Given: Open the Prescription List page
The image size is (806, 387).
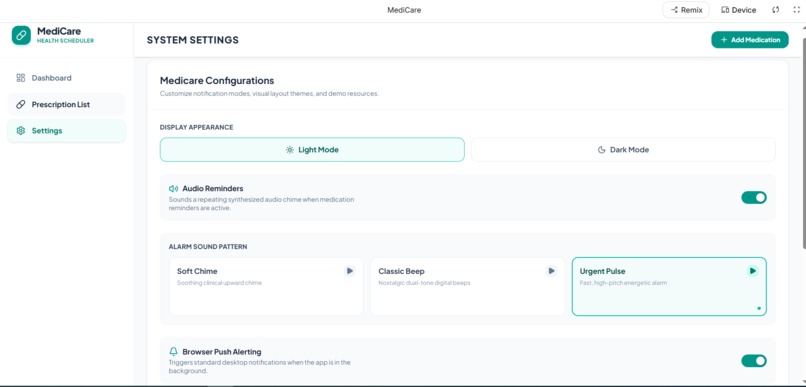Looking at the screenshot, I should (66, 104).
